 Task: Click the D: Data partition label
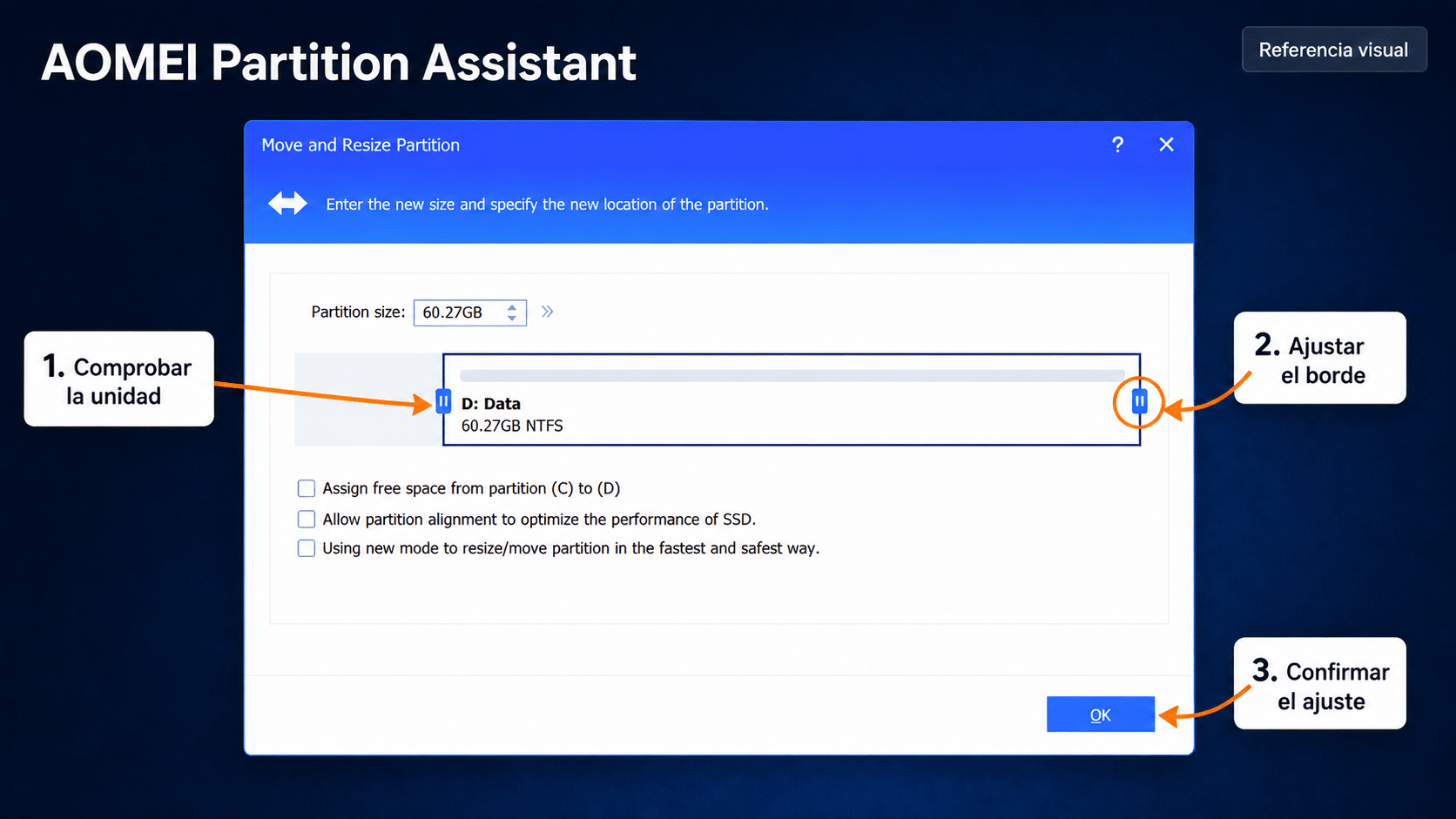[491, 404]
